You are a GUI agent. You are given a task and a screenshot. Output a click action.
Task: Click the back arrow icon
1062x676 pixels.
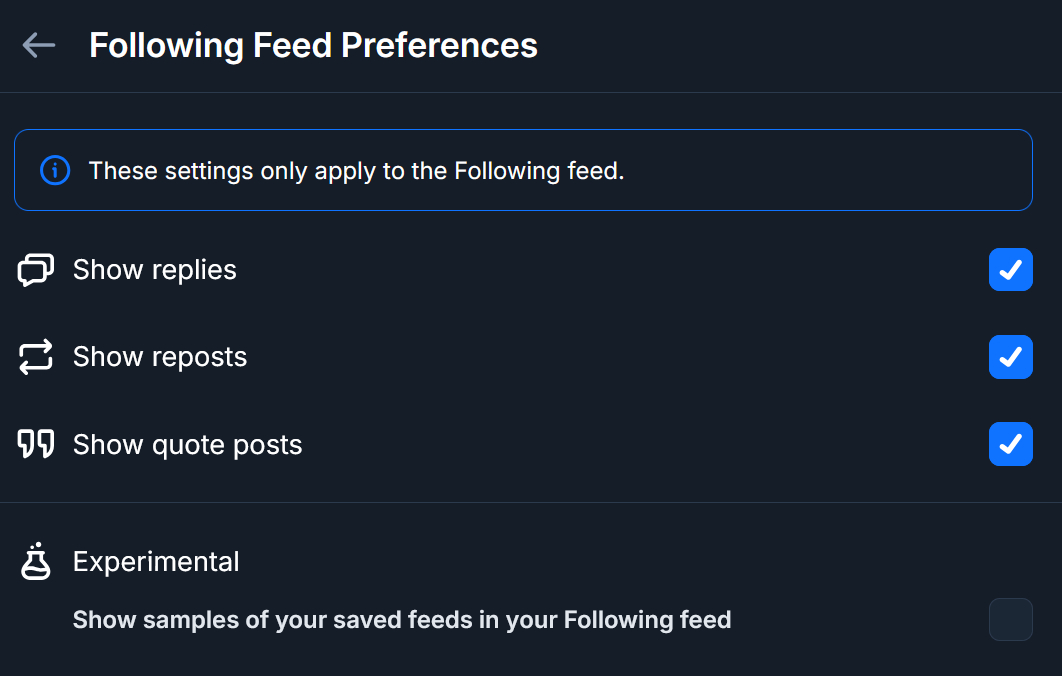click(x=39, y=45)
